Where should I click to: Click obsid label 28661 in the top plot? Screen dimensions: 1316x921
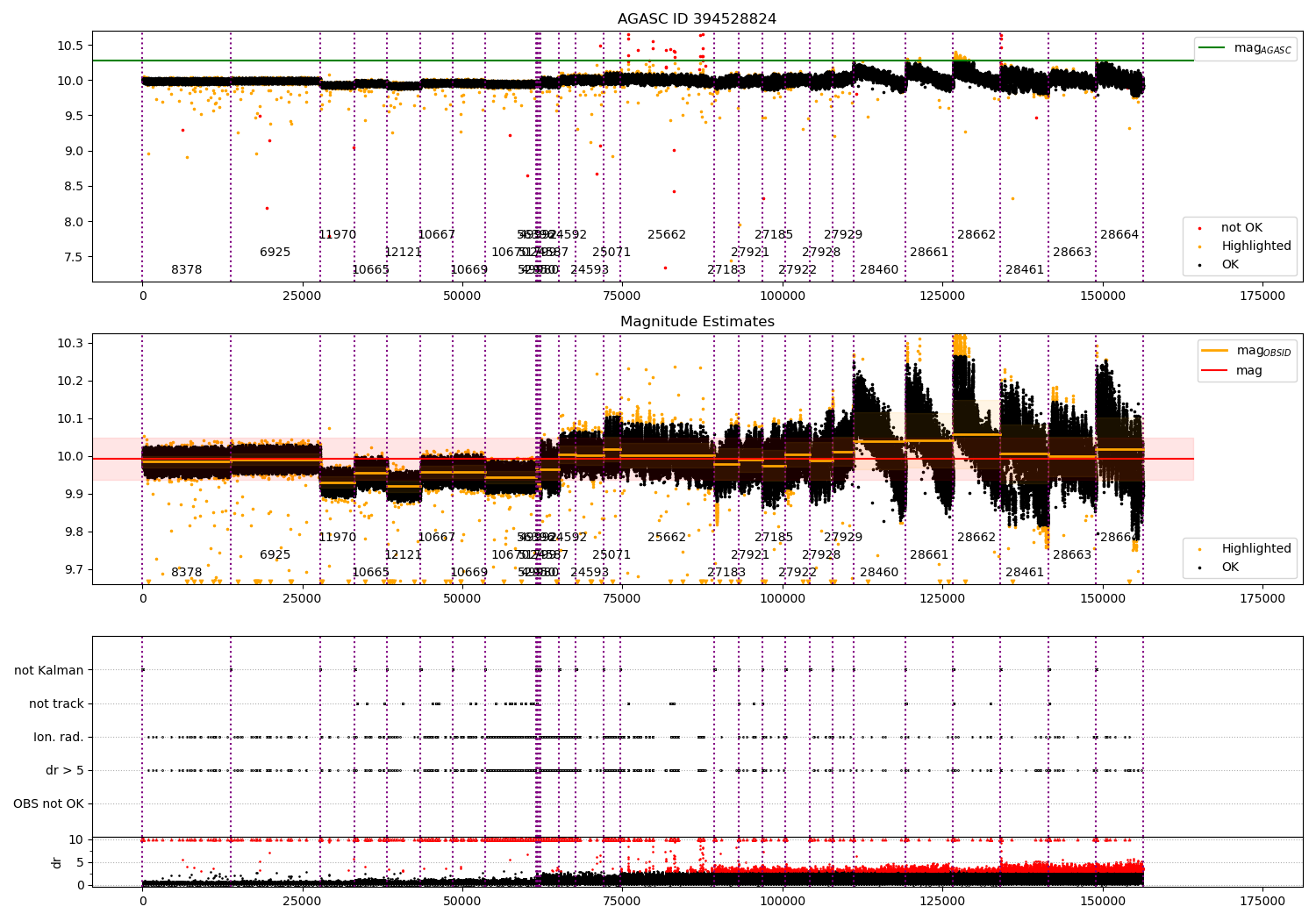click(929, 253)
